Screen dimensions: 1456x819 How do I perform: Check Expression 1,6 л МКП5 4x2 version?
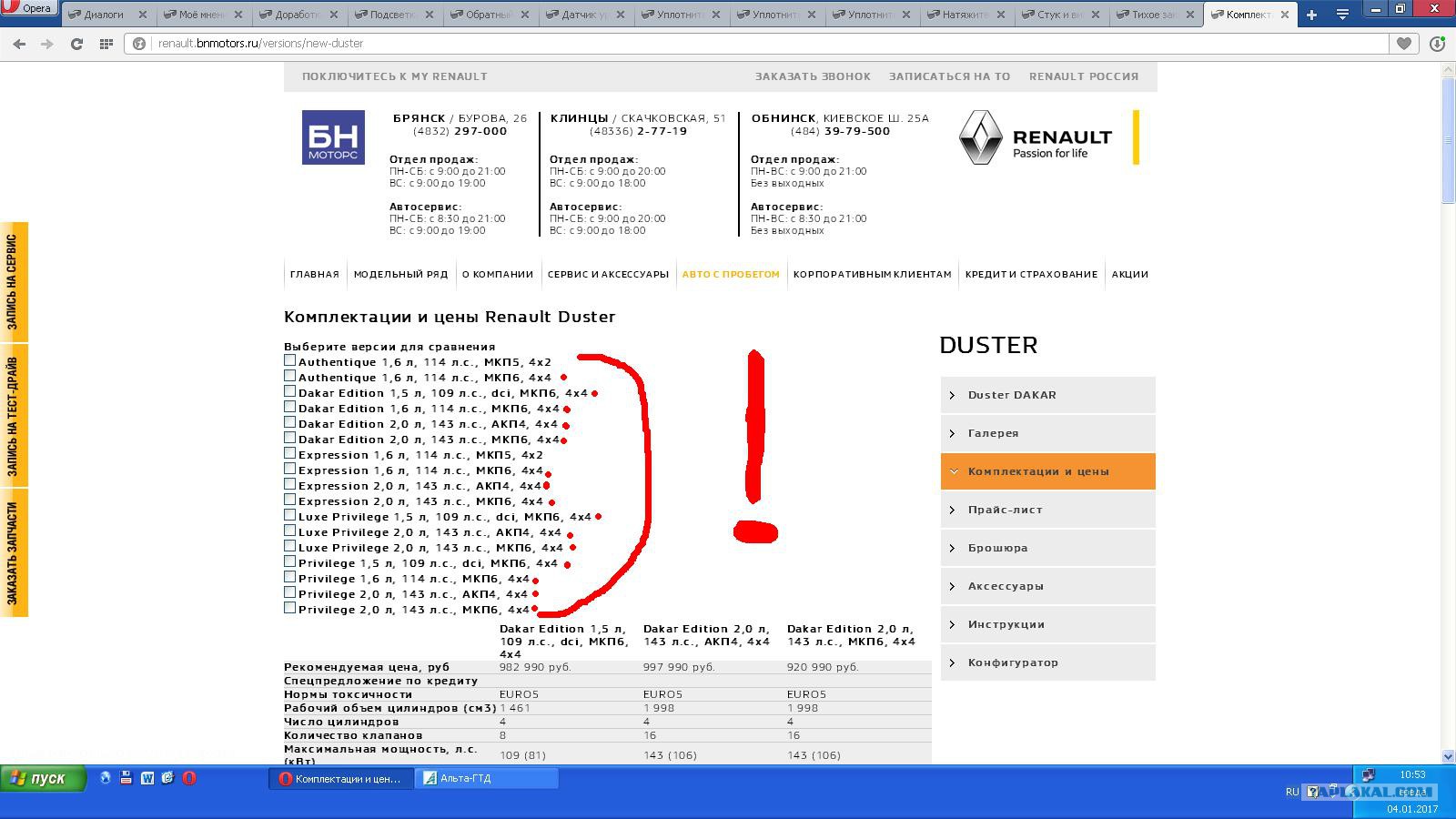pyautogui.click(x=289, y=453)
